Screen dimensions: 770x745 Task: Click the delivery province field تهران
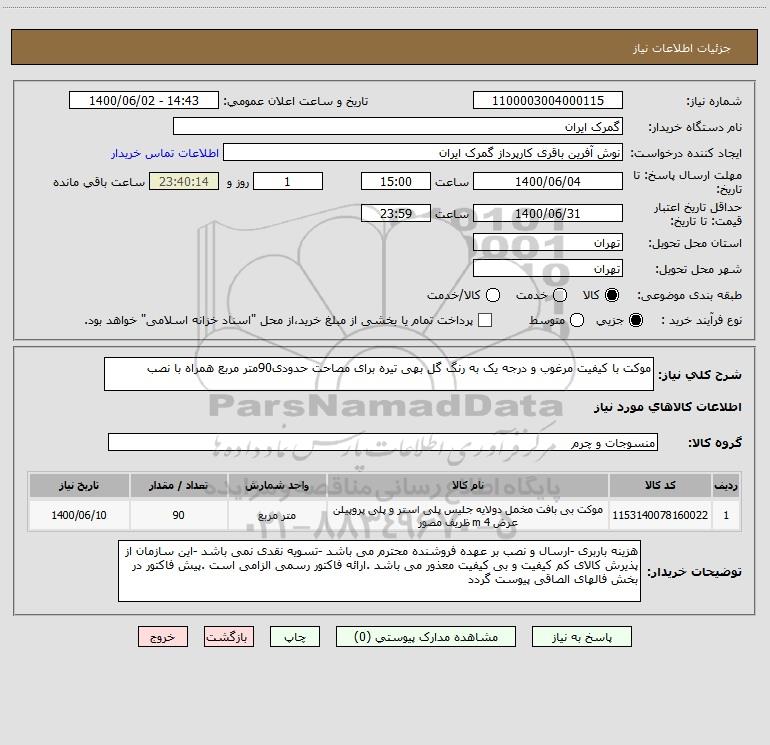548,243
